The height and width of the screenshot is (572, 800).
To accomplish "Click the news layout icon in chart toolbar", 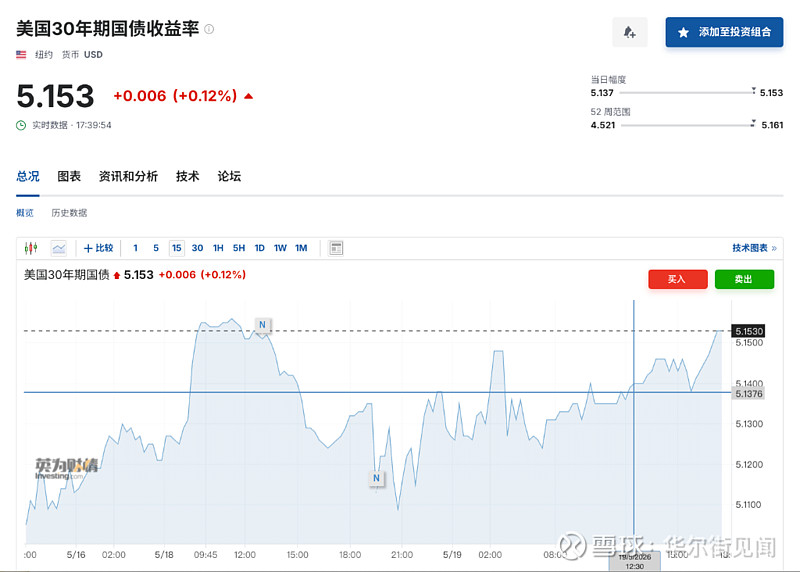I will pos(336,248).
